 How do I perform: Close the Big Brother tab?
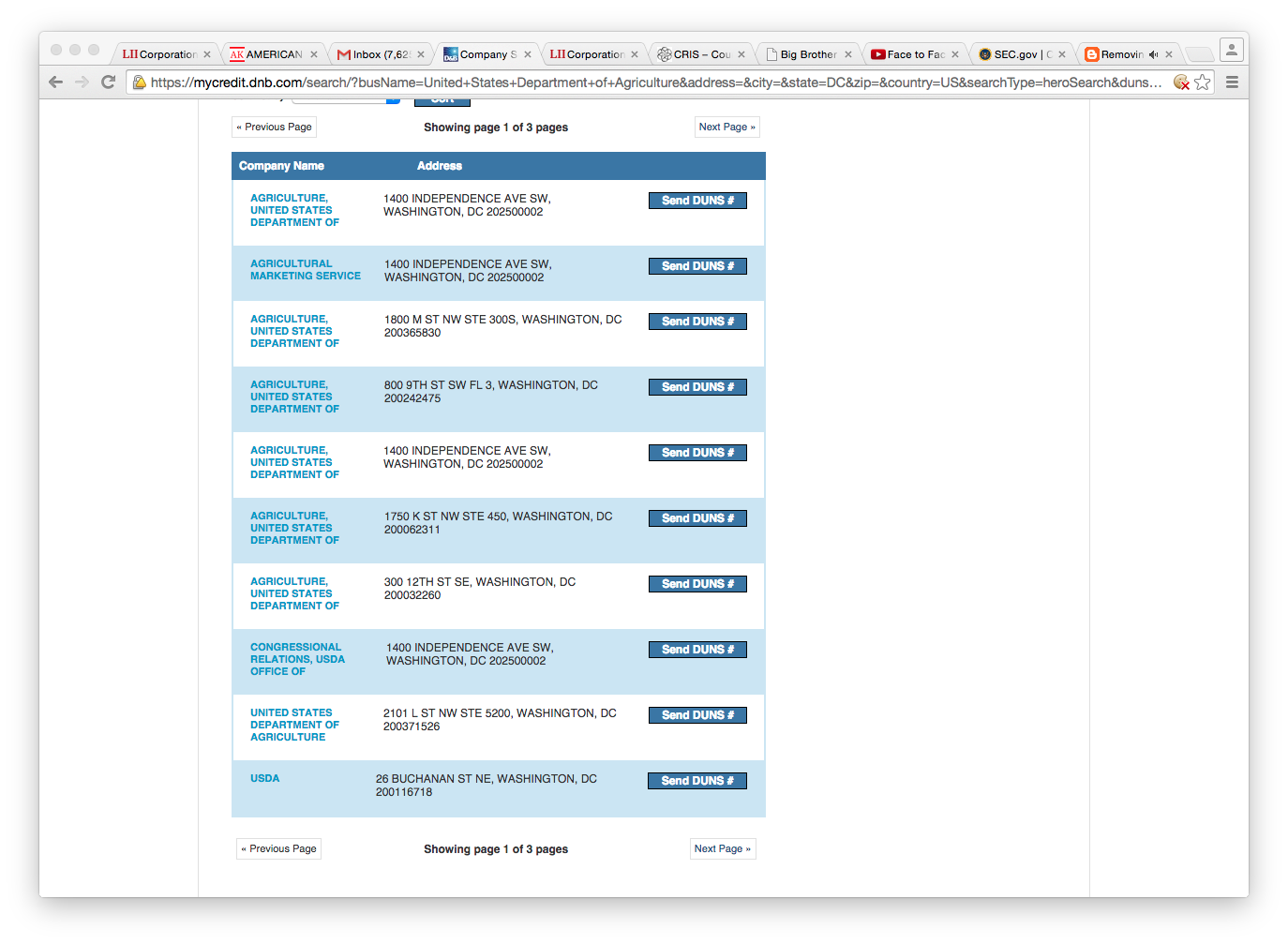pyautogui.click(x=848, y=54)
